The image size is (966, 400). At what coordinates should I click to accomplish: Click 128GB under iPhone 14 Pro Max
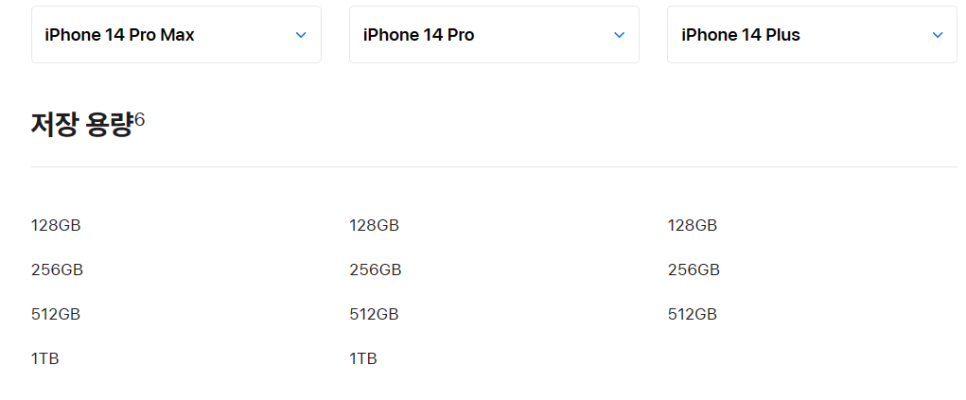56,226
